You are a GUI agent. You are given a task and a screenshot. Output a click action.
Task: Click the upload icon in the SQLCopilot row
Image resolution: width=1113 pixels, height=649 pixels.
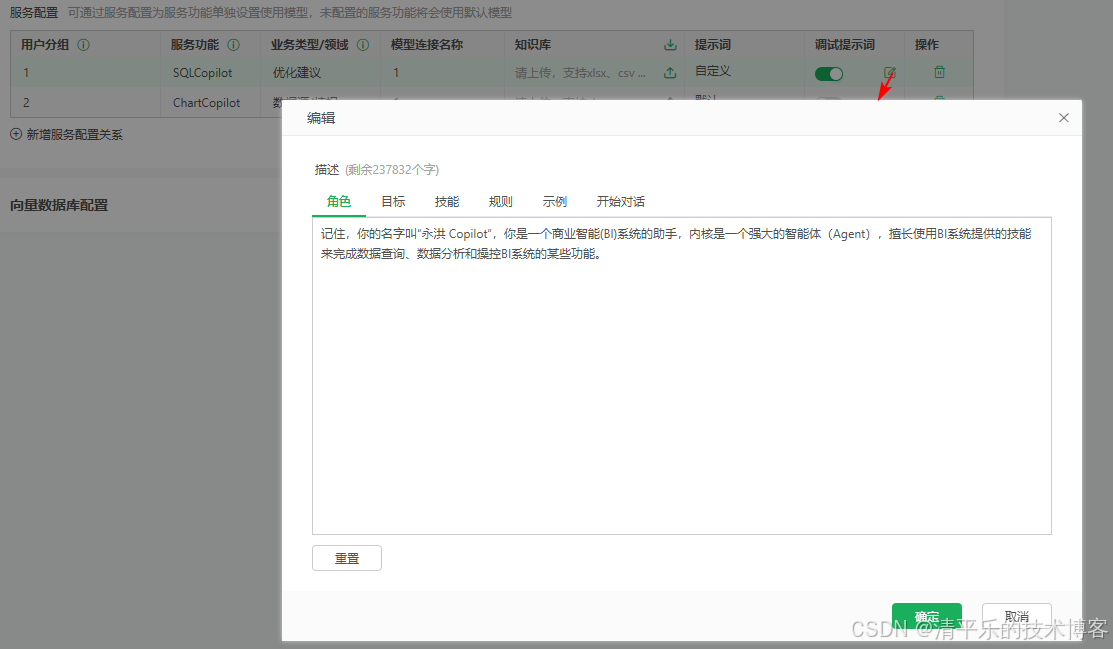(670, 72)
